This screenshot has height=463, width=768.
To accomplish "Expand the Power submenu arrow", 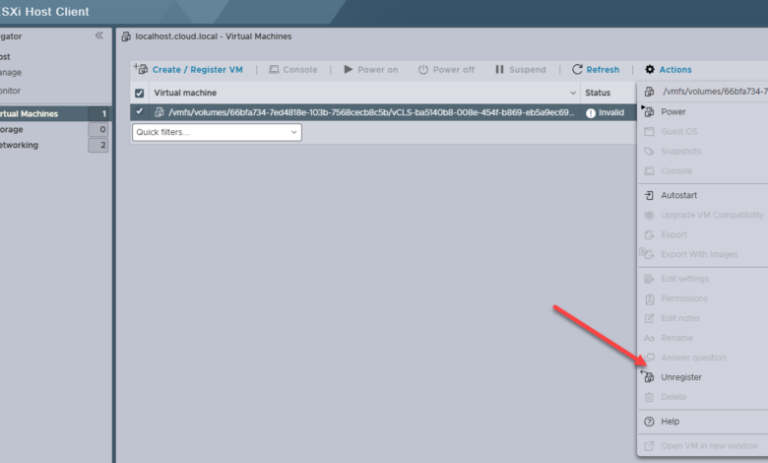I will [x=643, y=107].
